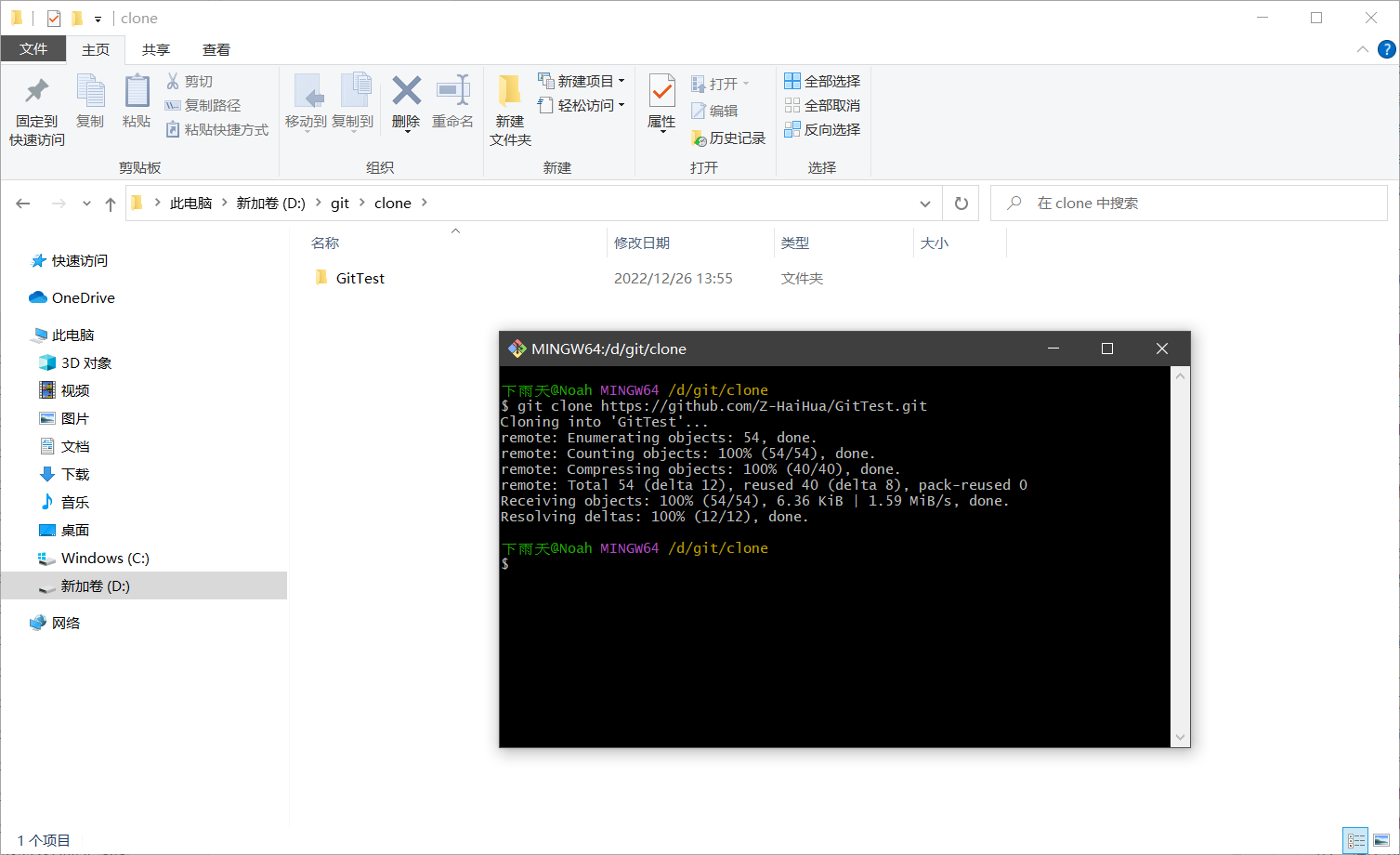Click 此电脑 in the address breadcrumb
Viewport: 1400px width, 855px height.
(x=191, y=204)
